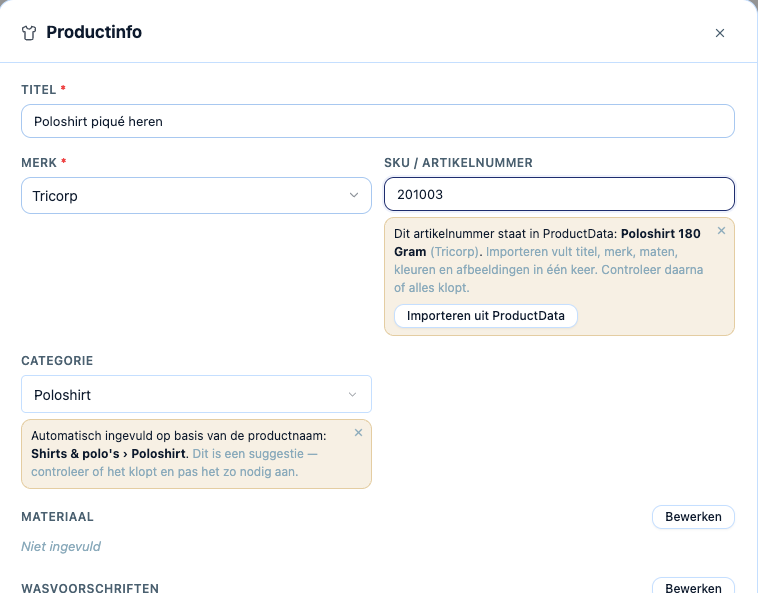This screenshot has width=758, height=593.
Task: Click the CATEGORIE field label
Action: click(57, 361)
